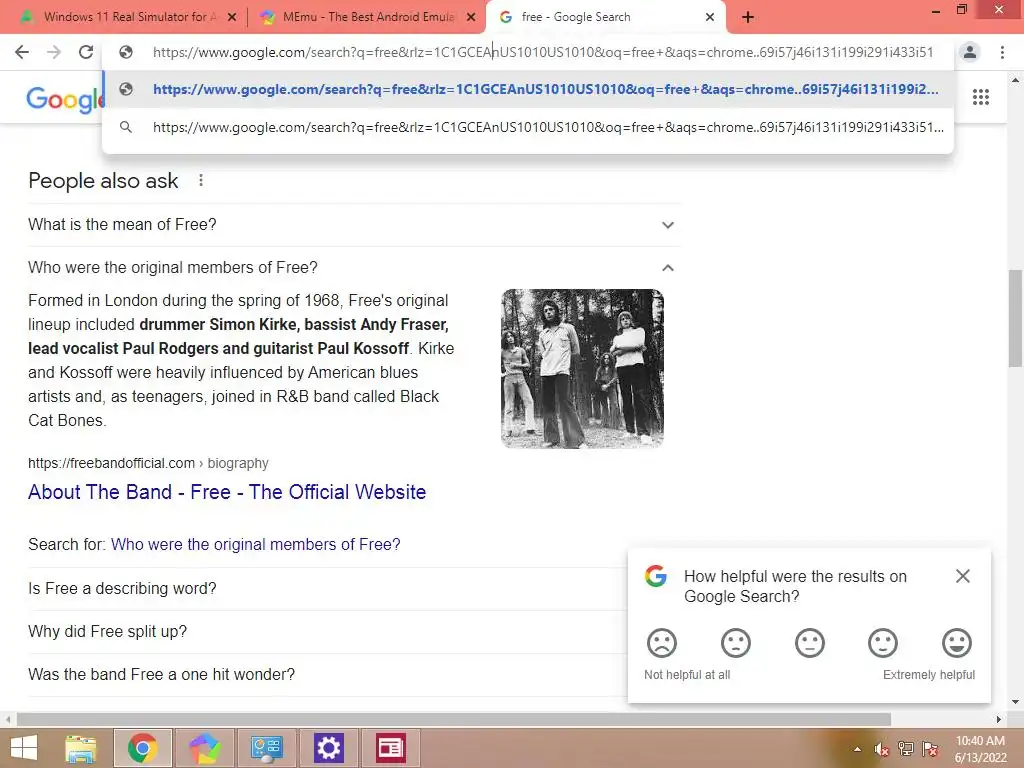Close the MEmu tab
Screen dimensions: 1024x768
471,18
